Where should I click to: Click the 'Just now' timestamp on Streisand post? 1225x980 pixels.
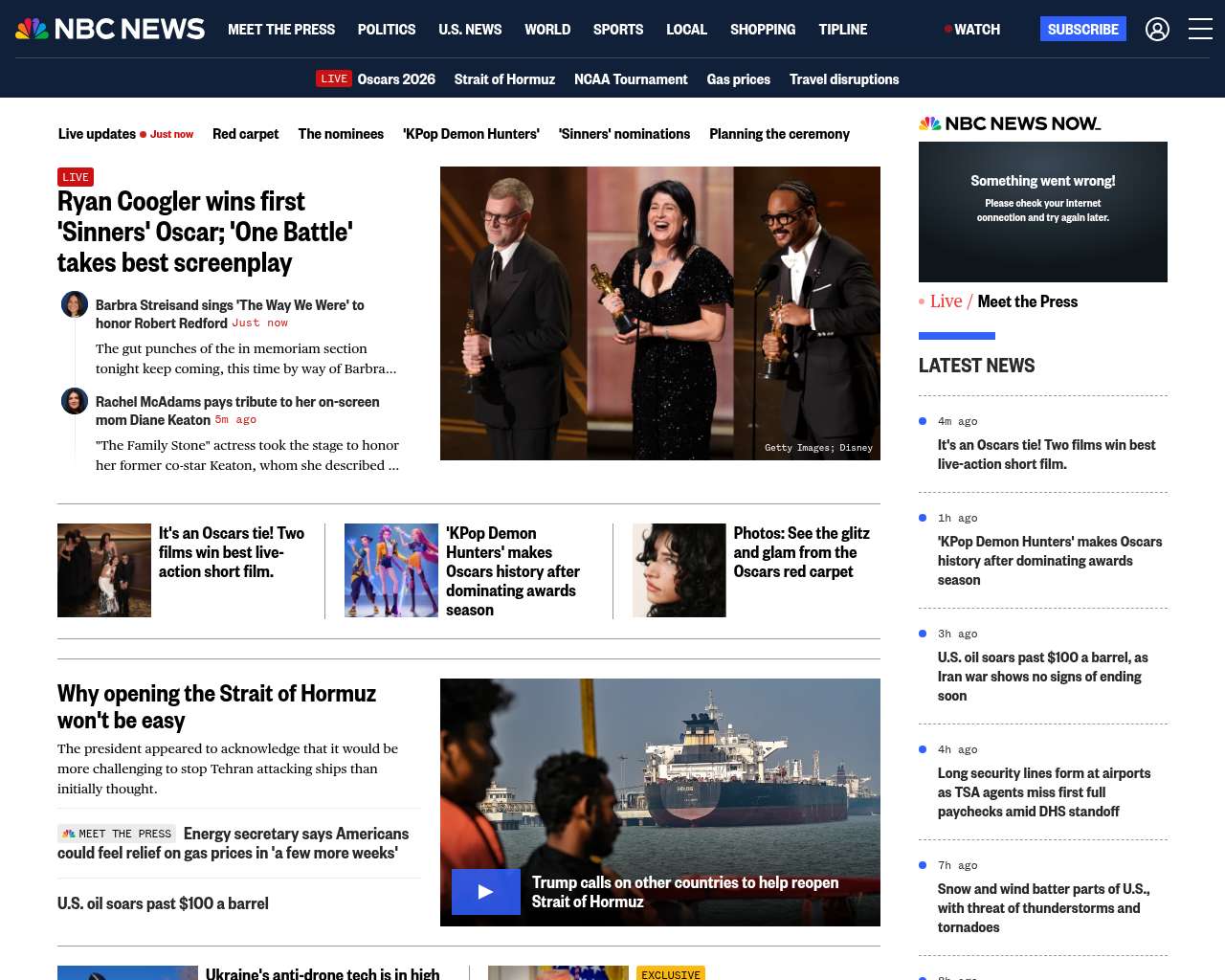259,323
